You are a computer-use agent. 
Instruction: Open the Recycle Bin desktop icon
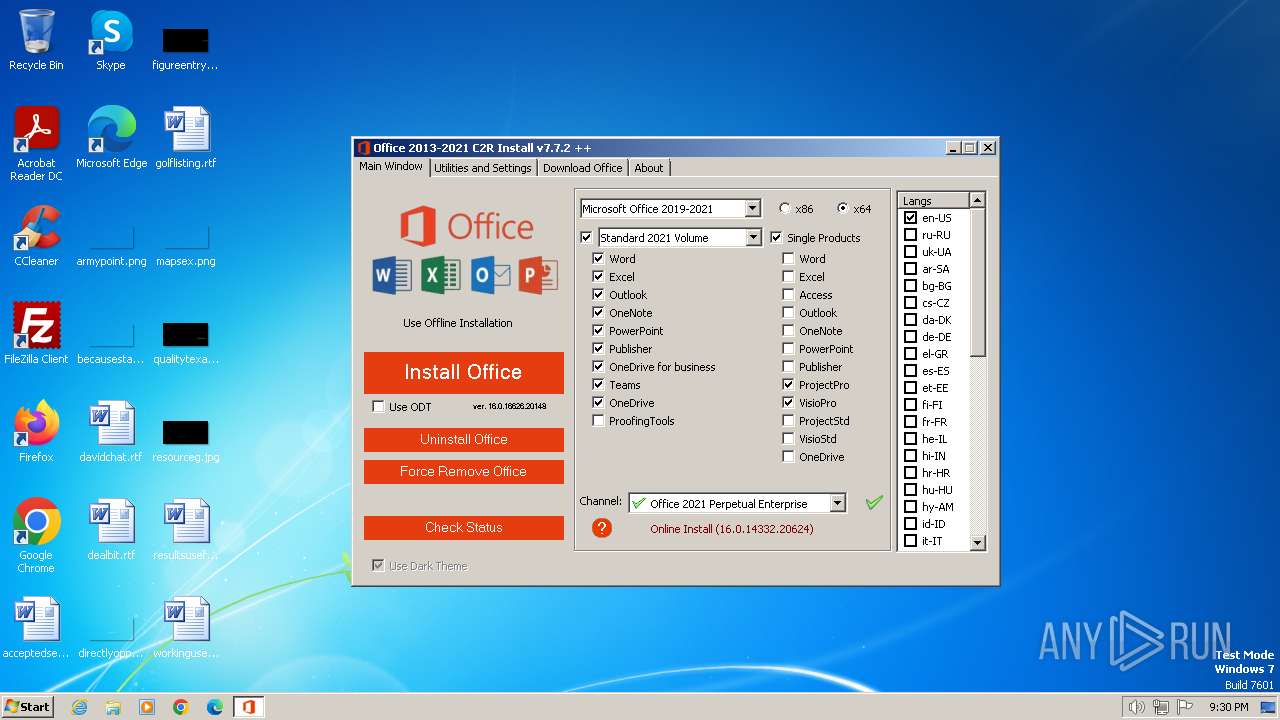click(x=36, y=40)
